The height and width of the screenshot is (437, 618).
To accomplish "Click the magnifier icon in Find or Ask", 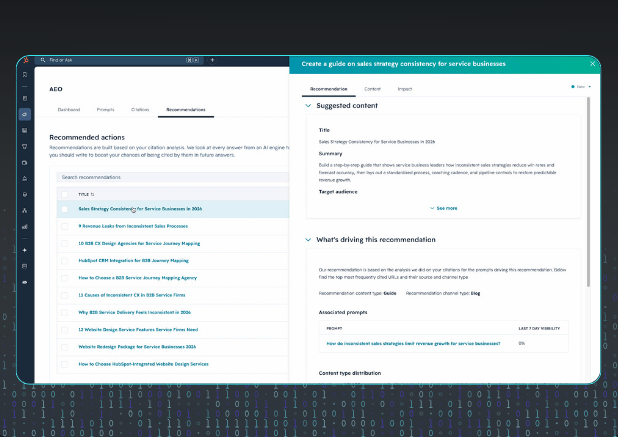I will point(43,60).
